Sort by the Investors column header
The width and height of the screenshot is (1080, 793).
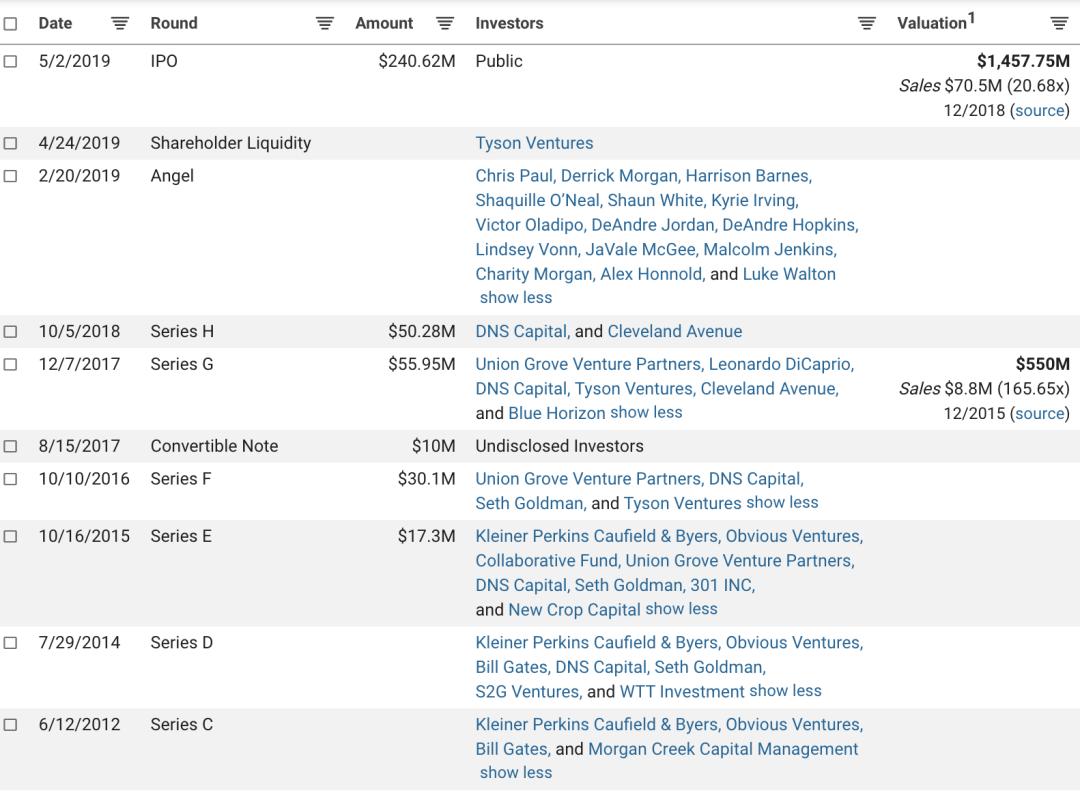509,23
